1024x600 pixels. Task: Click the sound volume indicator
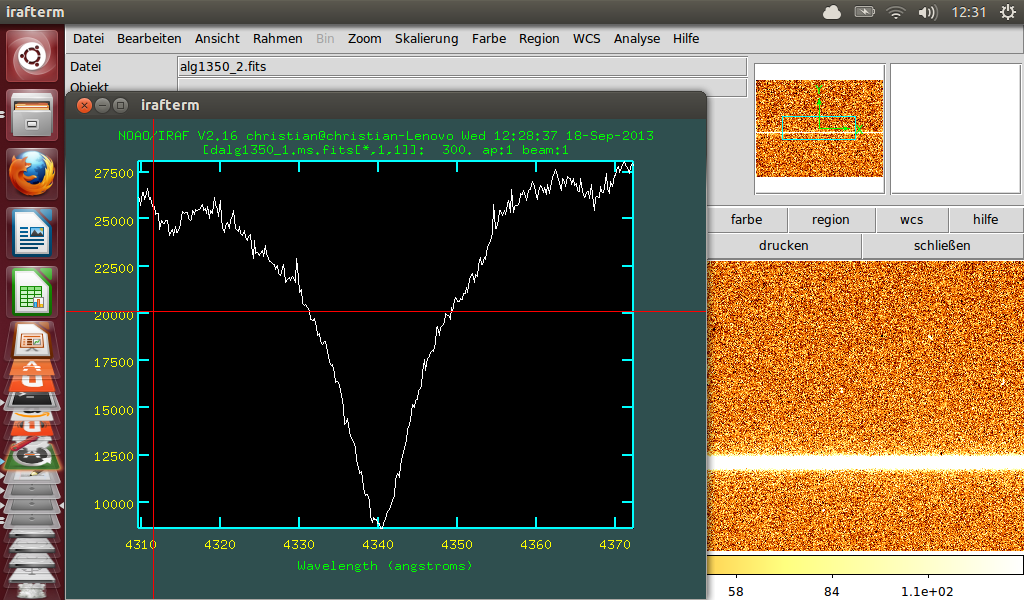pyautogui.click(x=927, y=12)
